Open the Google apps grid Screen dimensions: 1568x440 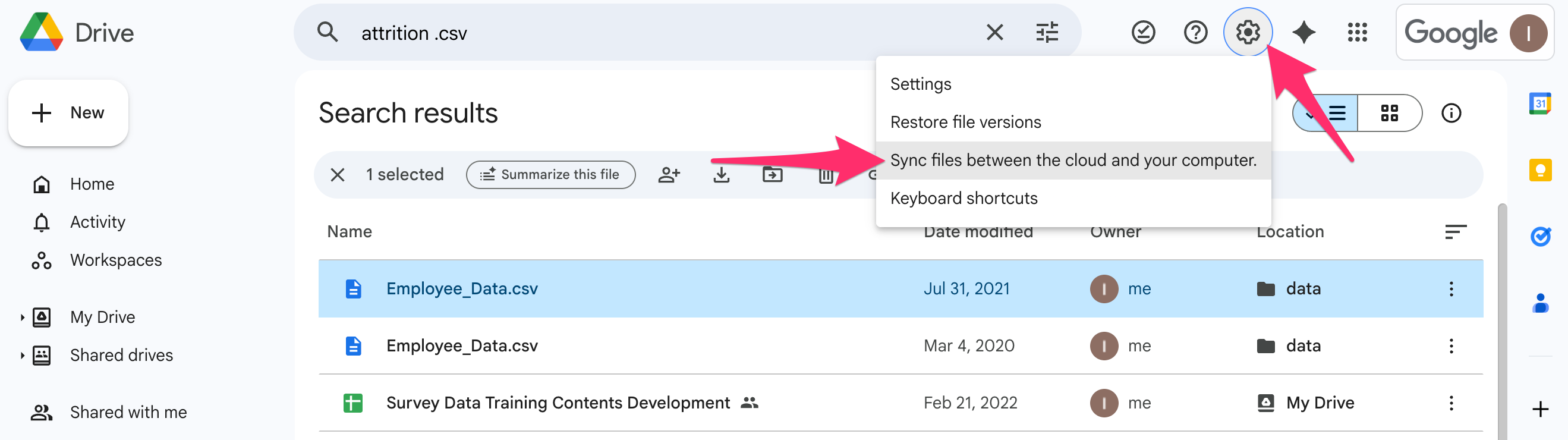(1357, 32)
